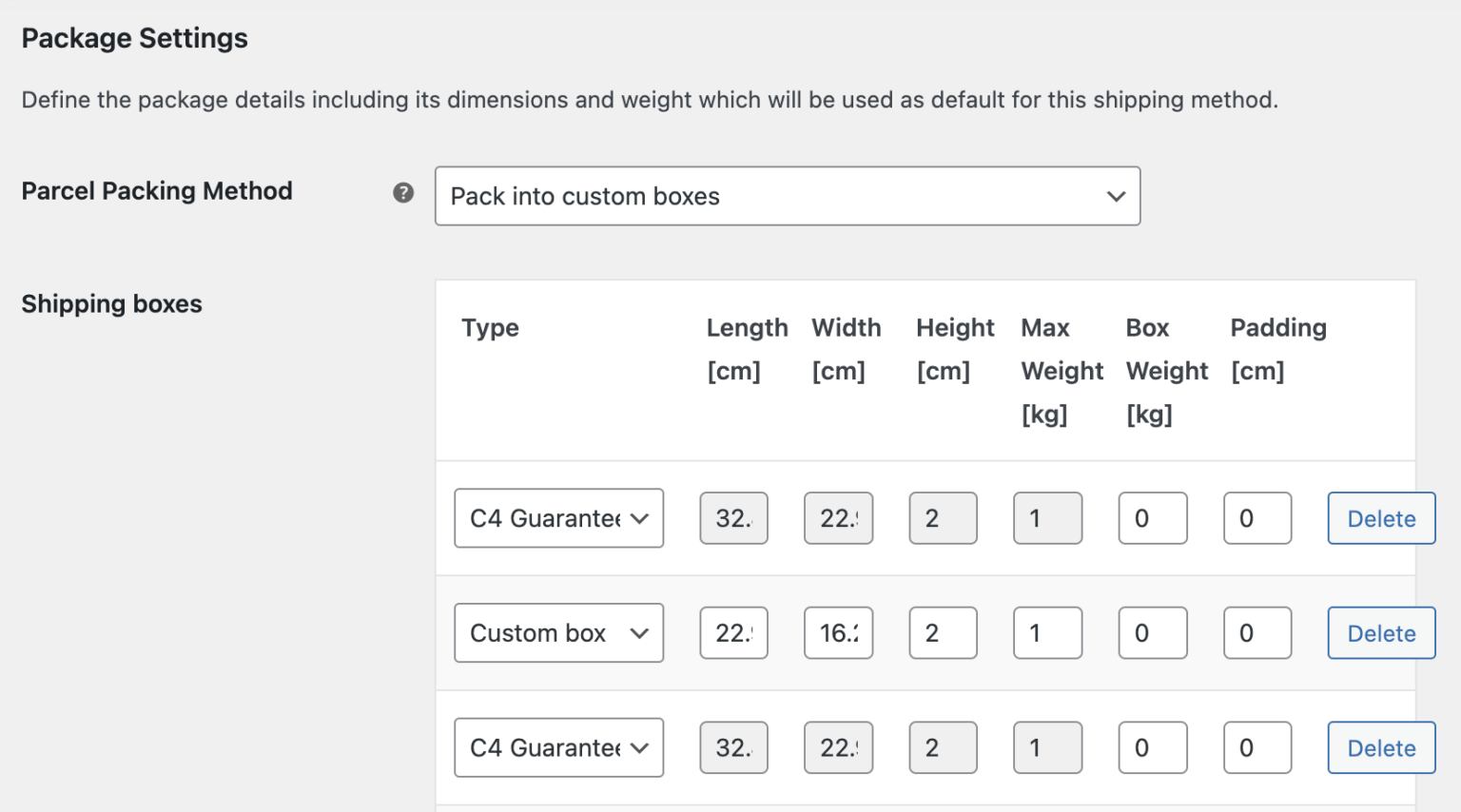Delete the first C4 Guaranteed box

coord(1380,518)
